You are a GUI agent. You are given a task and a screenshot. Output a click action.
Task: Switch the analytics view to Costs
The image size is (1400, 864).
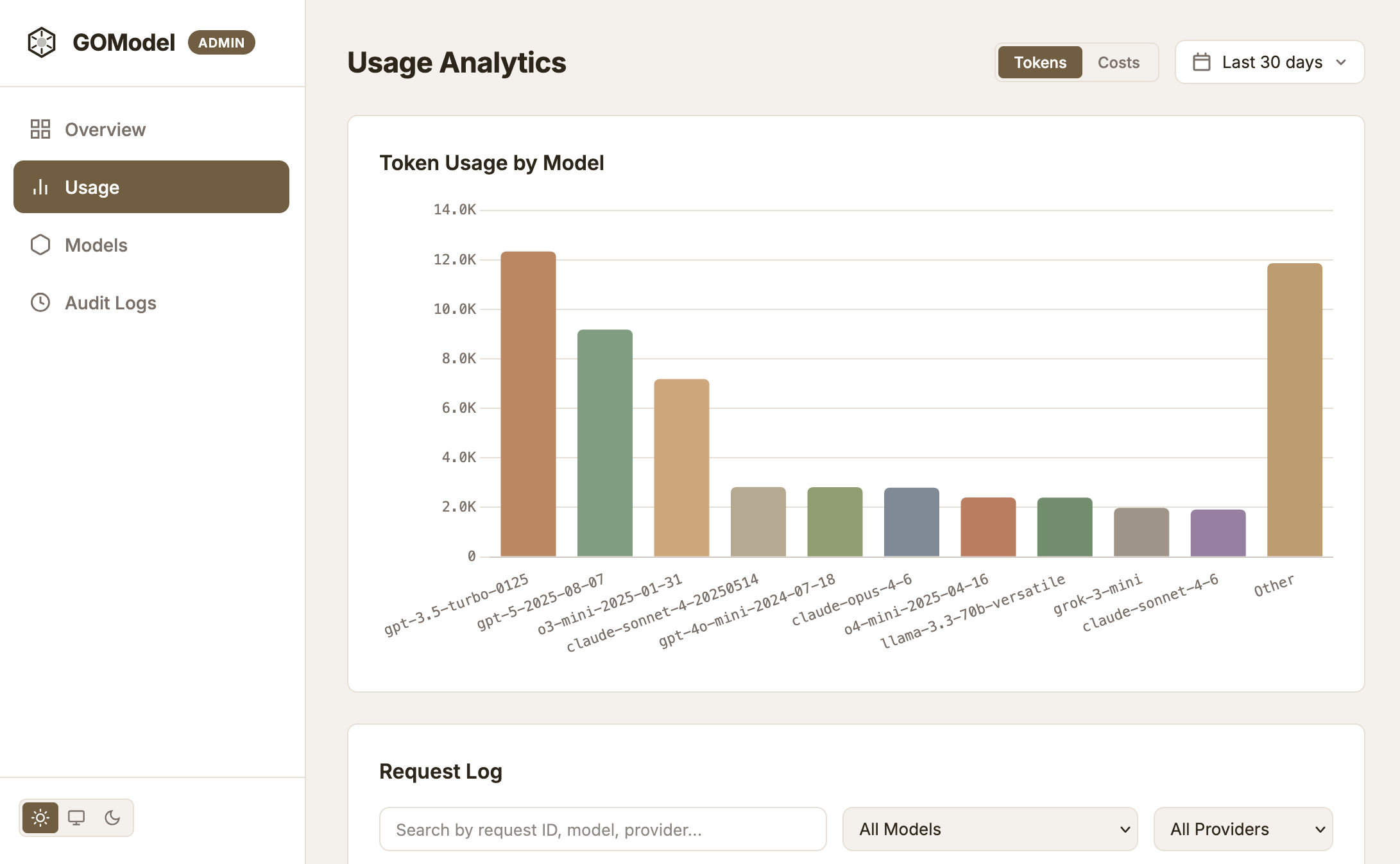1118,62
